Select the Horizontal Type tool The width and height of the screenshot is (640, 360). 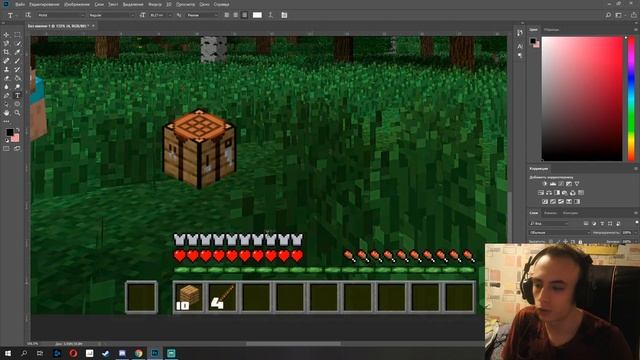pos(17,96)
